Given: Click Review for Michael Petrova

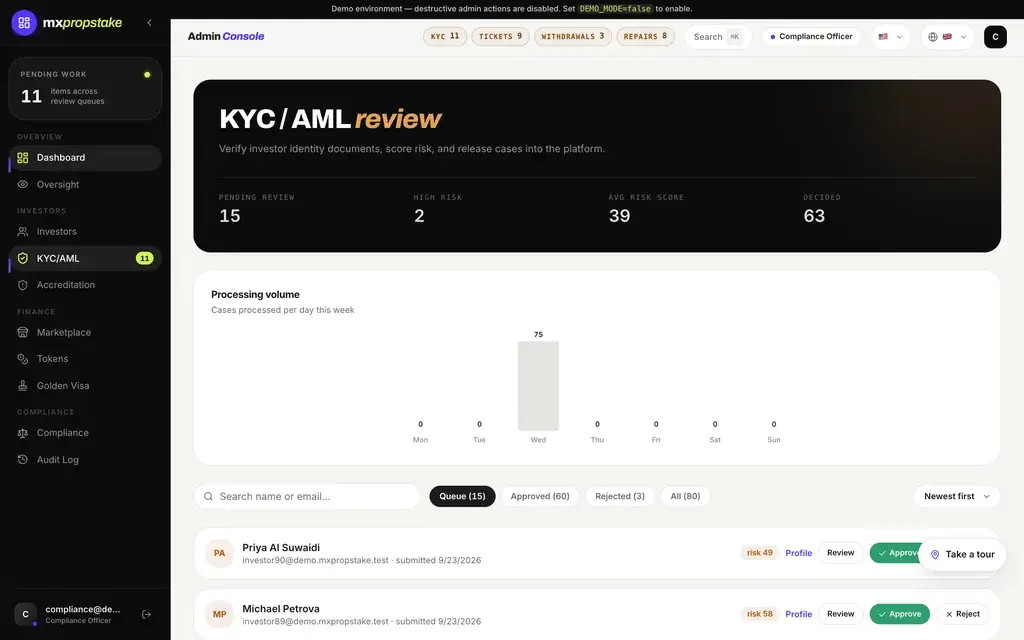Looking at the screenshot, I should (840, 614).
